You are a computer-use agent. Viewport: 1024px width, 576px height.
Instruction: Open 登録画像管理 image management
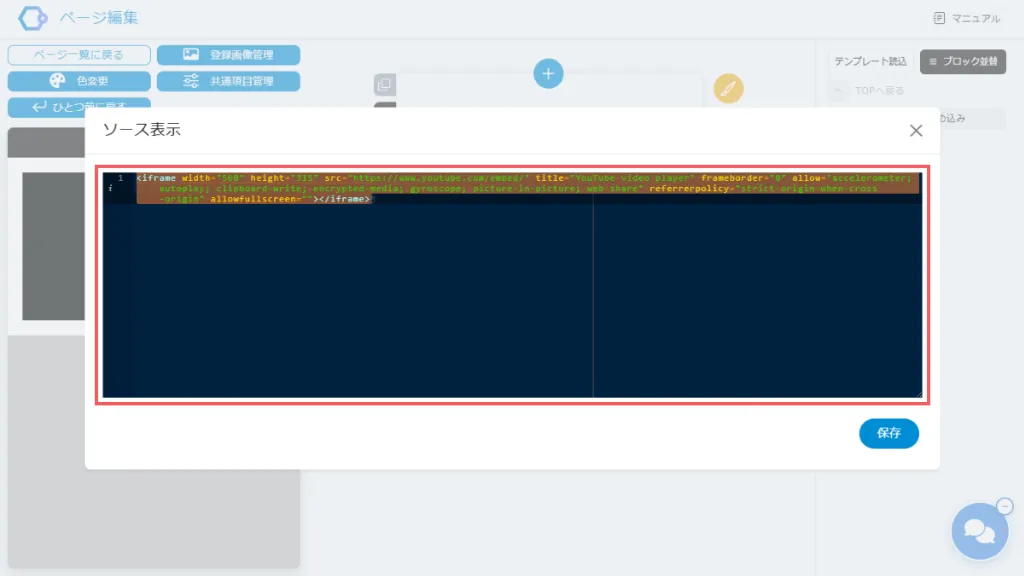coord(228,55)
